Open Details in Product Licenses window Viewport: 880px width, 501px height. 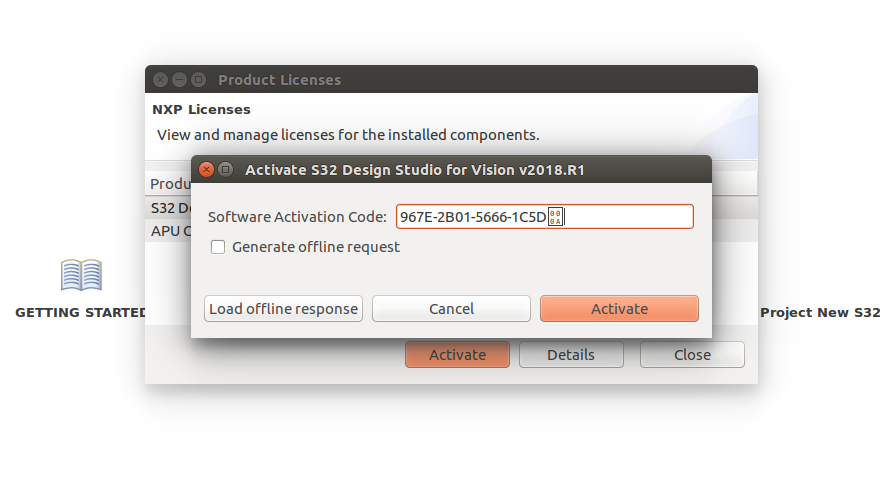pos(571,355)
